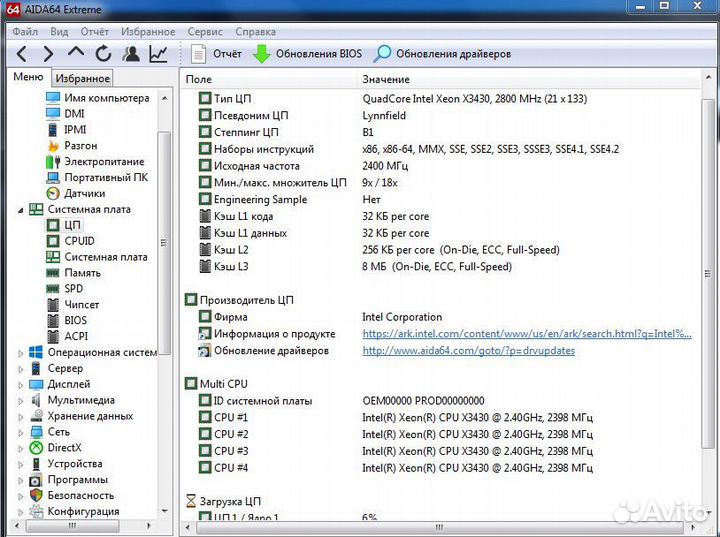Click sidebar tree scroll-down arrow

point(164,511)
